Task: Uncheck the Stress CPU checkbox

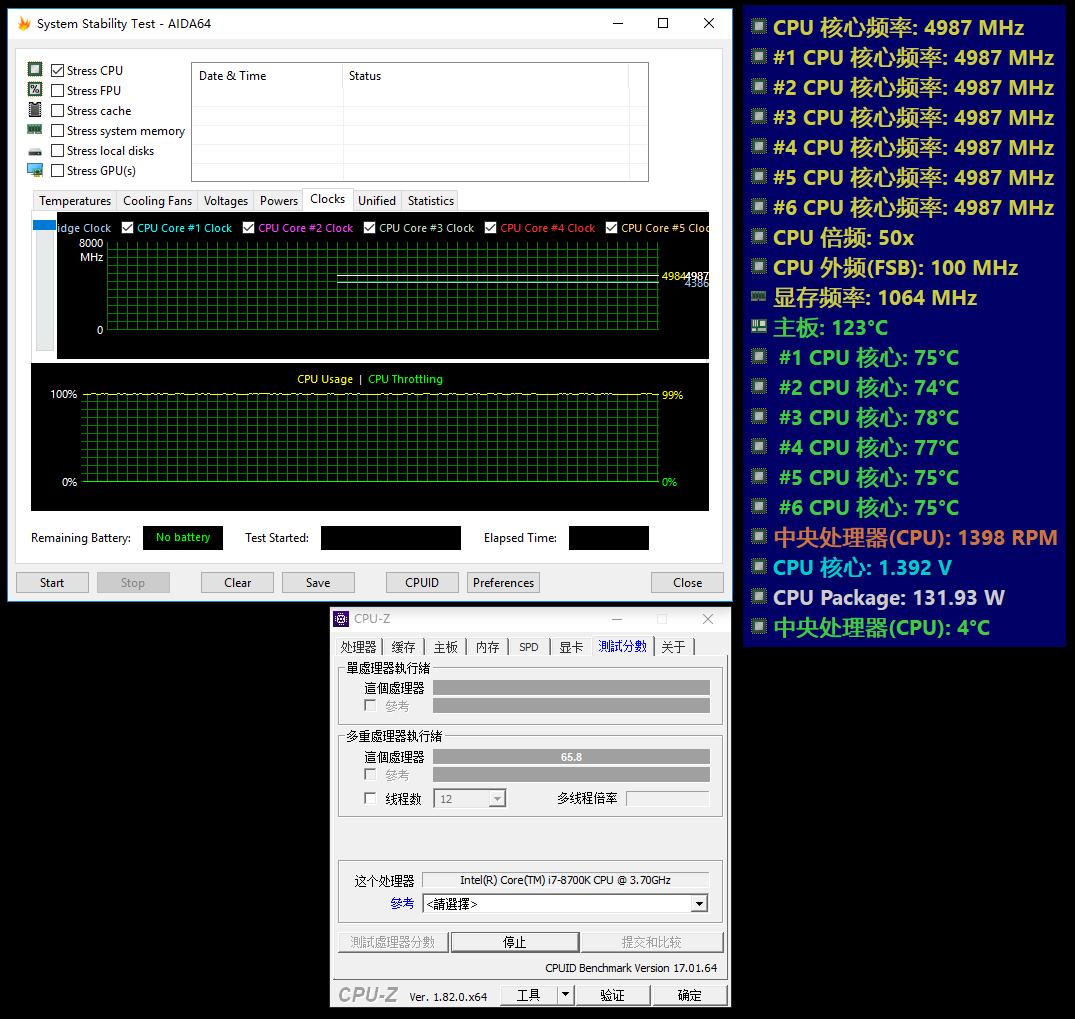Action: point(58,71)
